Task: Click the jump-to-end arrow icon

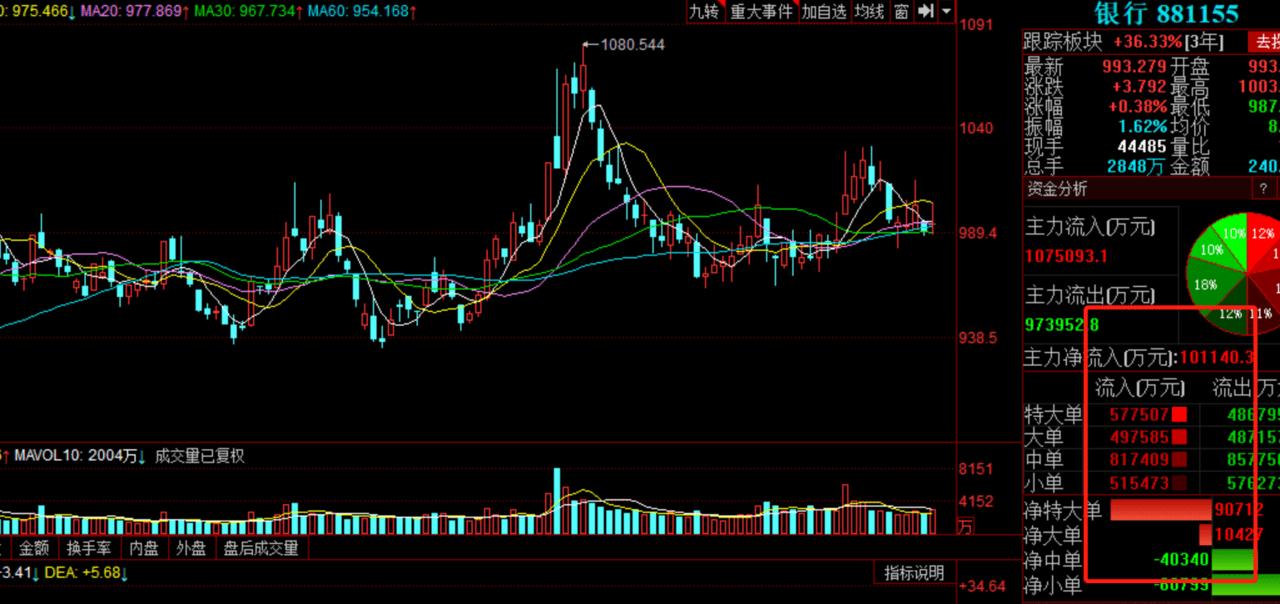Action: (926, 11)
